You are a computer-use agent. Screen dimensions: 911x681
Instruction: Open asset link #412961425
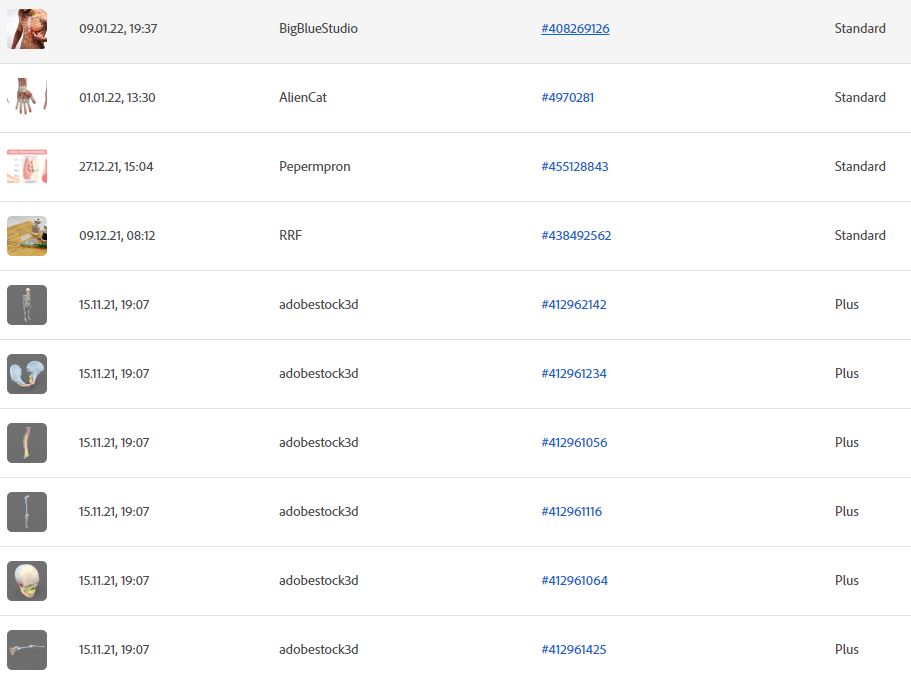coord(574,650)
